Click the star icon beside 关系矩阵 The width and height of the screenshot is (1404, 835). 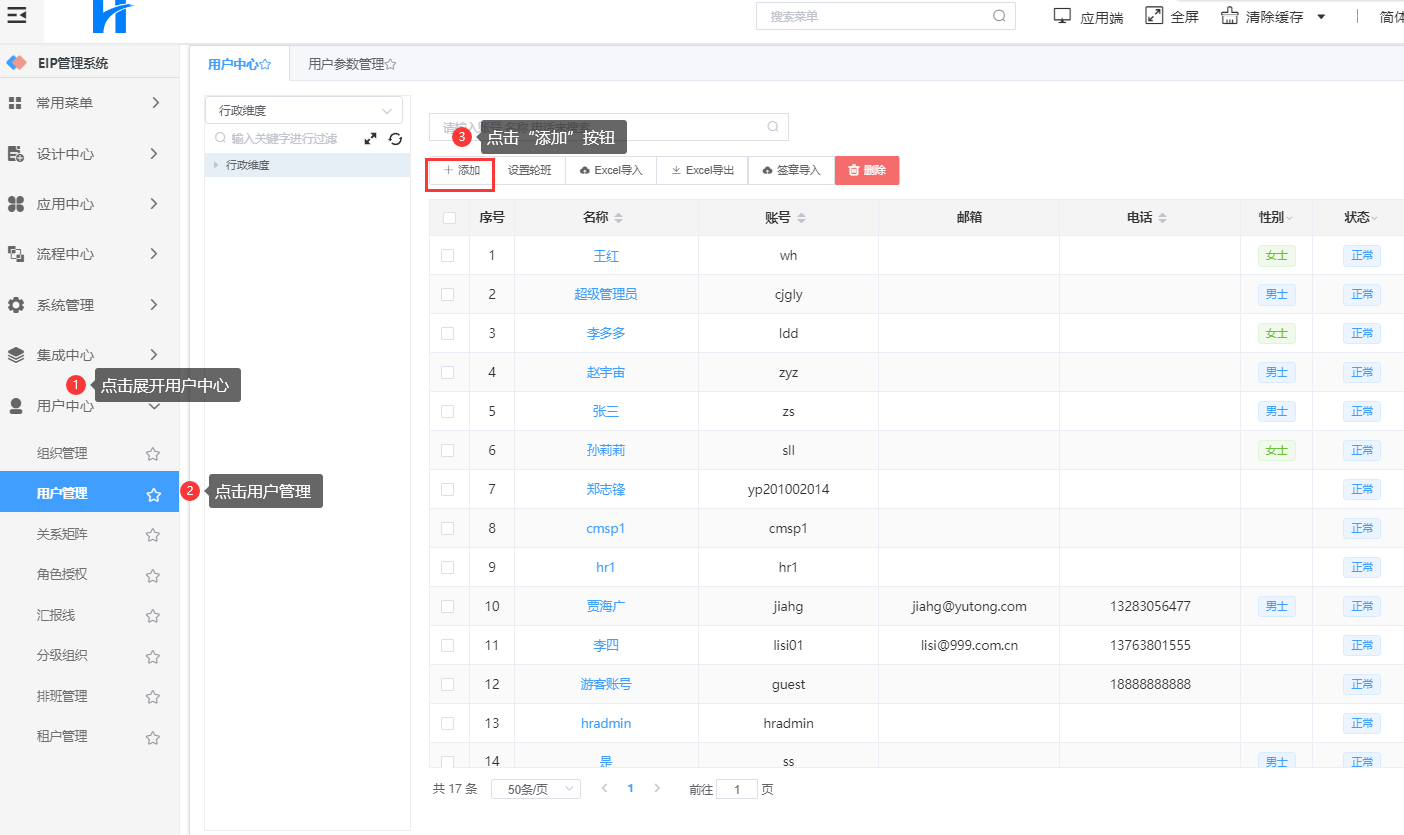[x=153, y=535]
